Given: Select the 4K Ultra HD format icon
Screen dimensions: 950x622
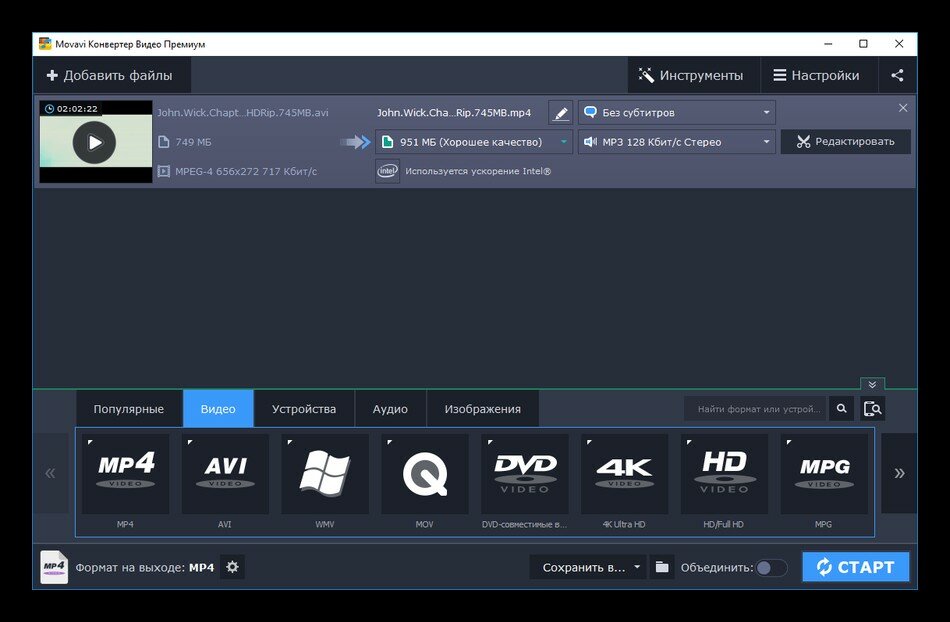Looking at the screenshot, I should pos(625,474).
